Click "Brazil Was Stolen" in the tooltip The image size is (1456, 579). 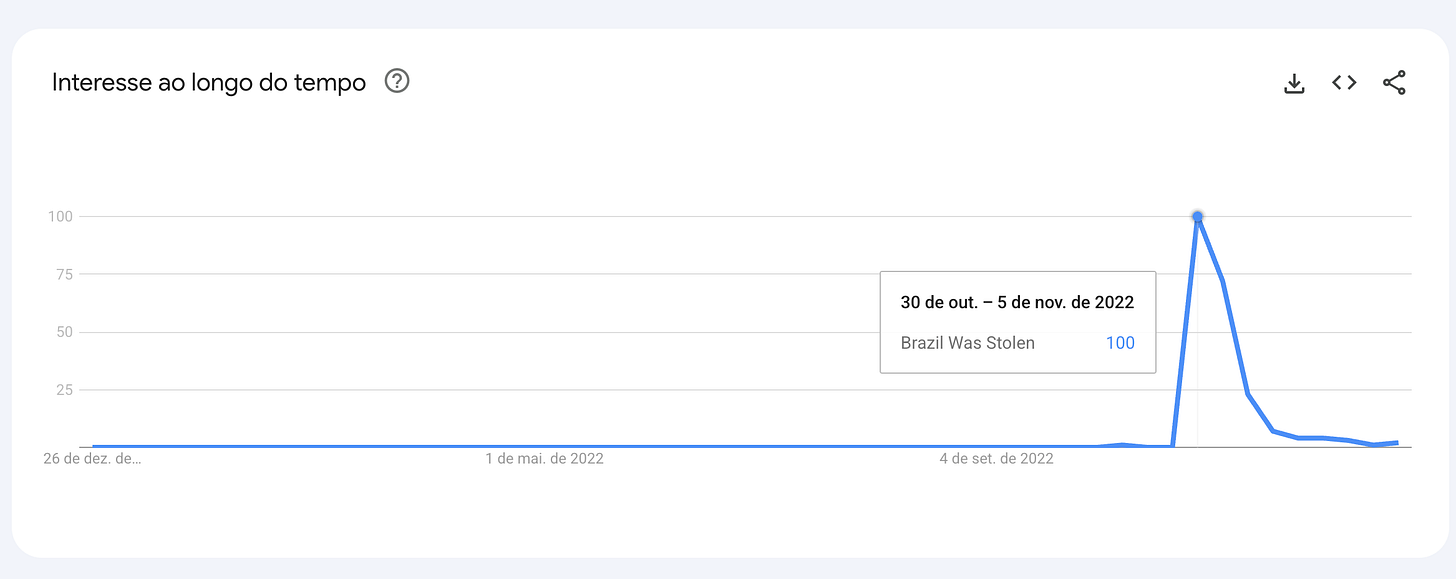pos(967,343)
